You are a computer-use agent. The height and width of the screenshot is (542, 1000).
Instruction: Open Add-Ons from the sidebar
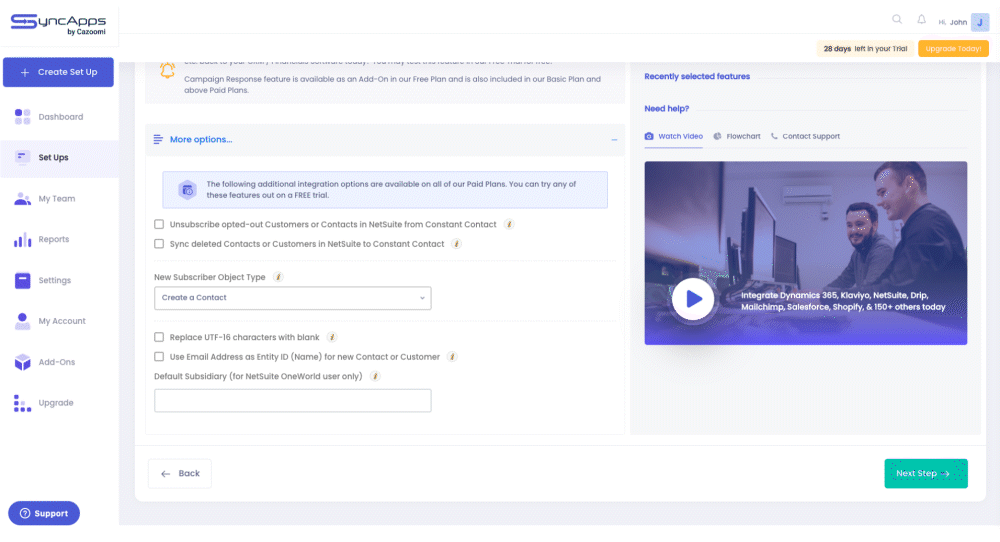(59, 362)
